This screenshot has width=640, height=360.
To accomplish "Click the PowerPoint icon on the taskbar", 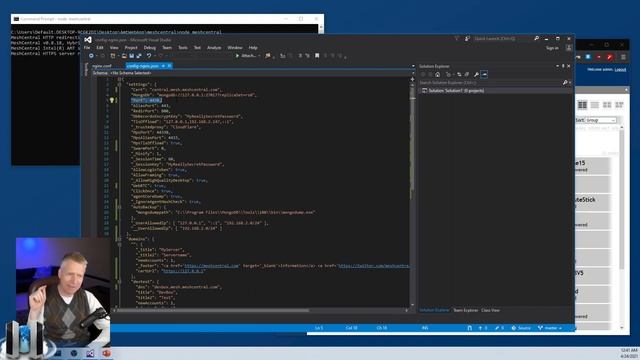I will tap(107, 353).
